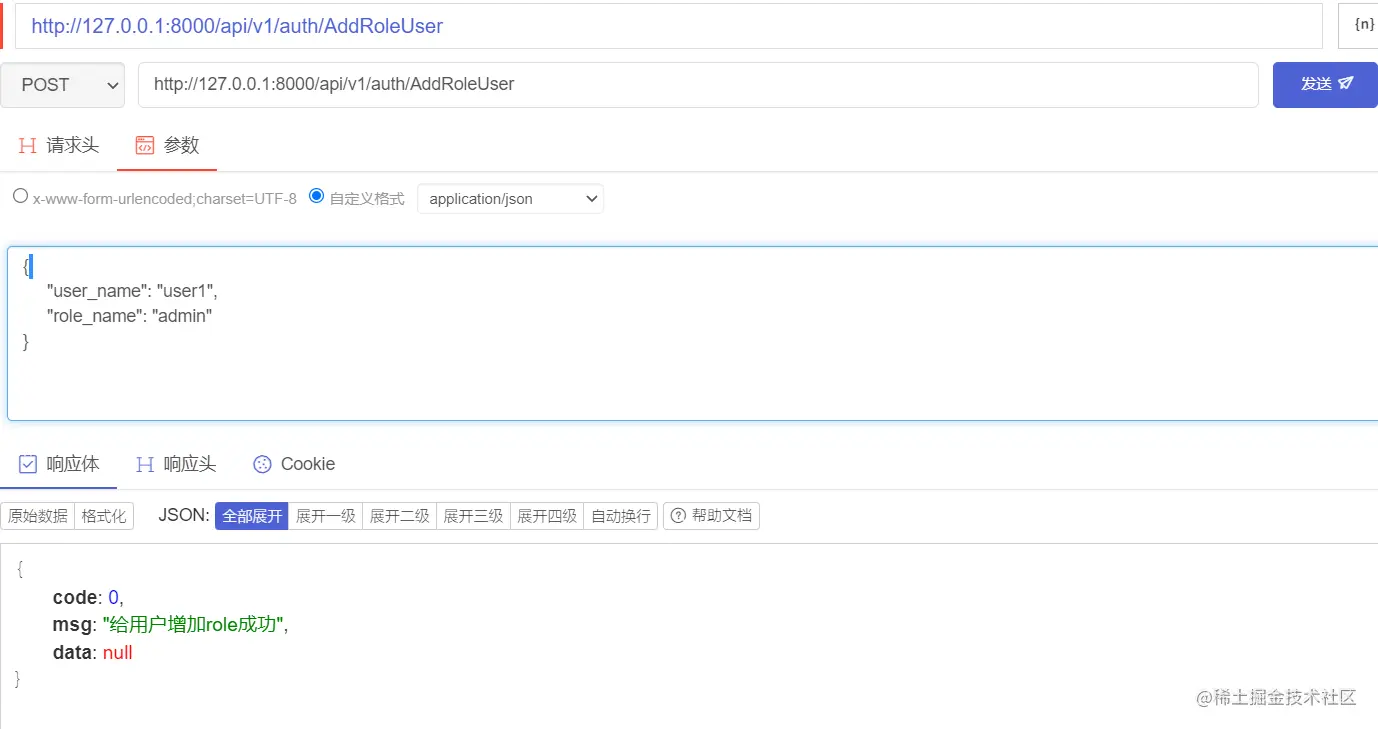Click the msg 给用户增加role成功 response line
Viewport: 1378px width, 729px height.
[171, 625]
